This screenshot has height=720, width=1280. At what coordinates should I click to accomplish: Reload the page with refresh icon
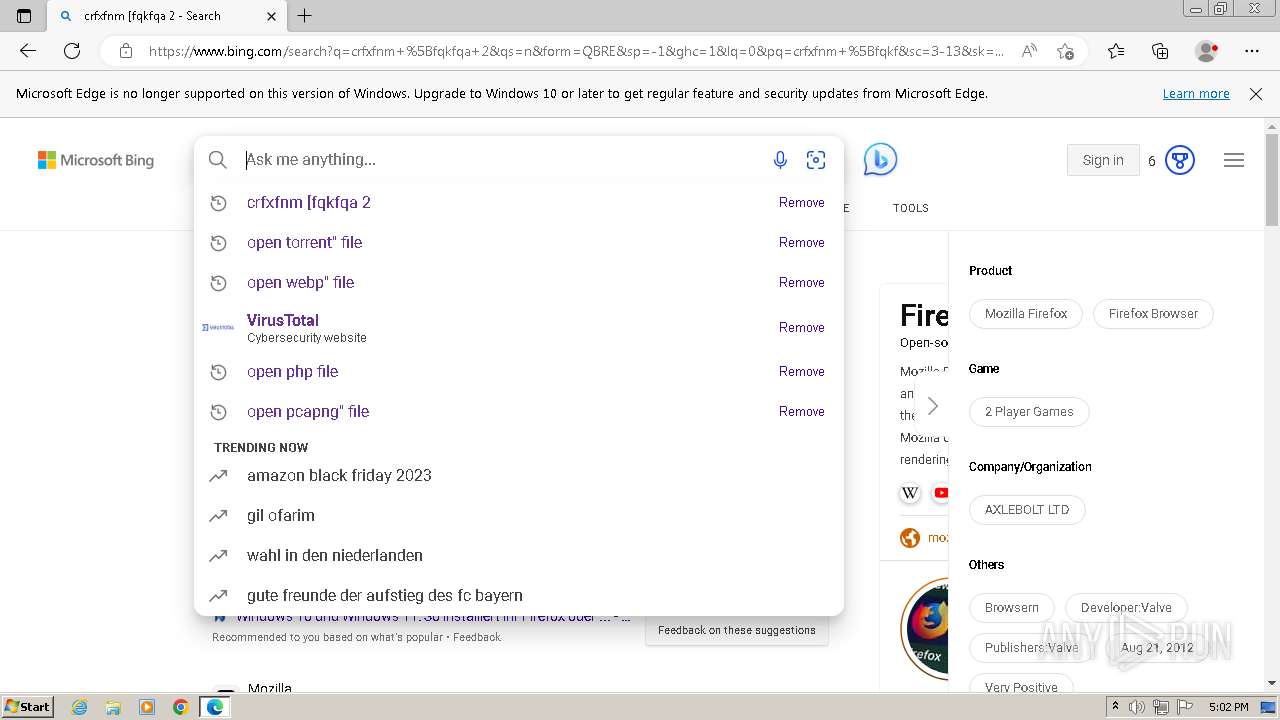(72, 51)
